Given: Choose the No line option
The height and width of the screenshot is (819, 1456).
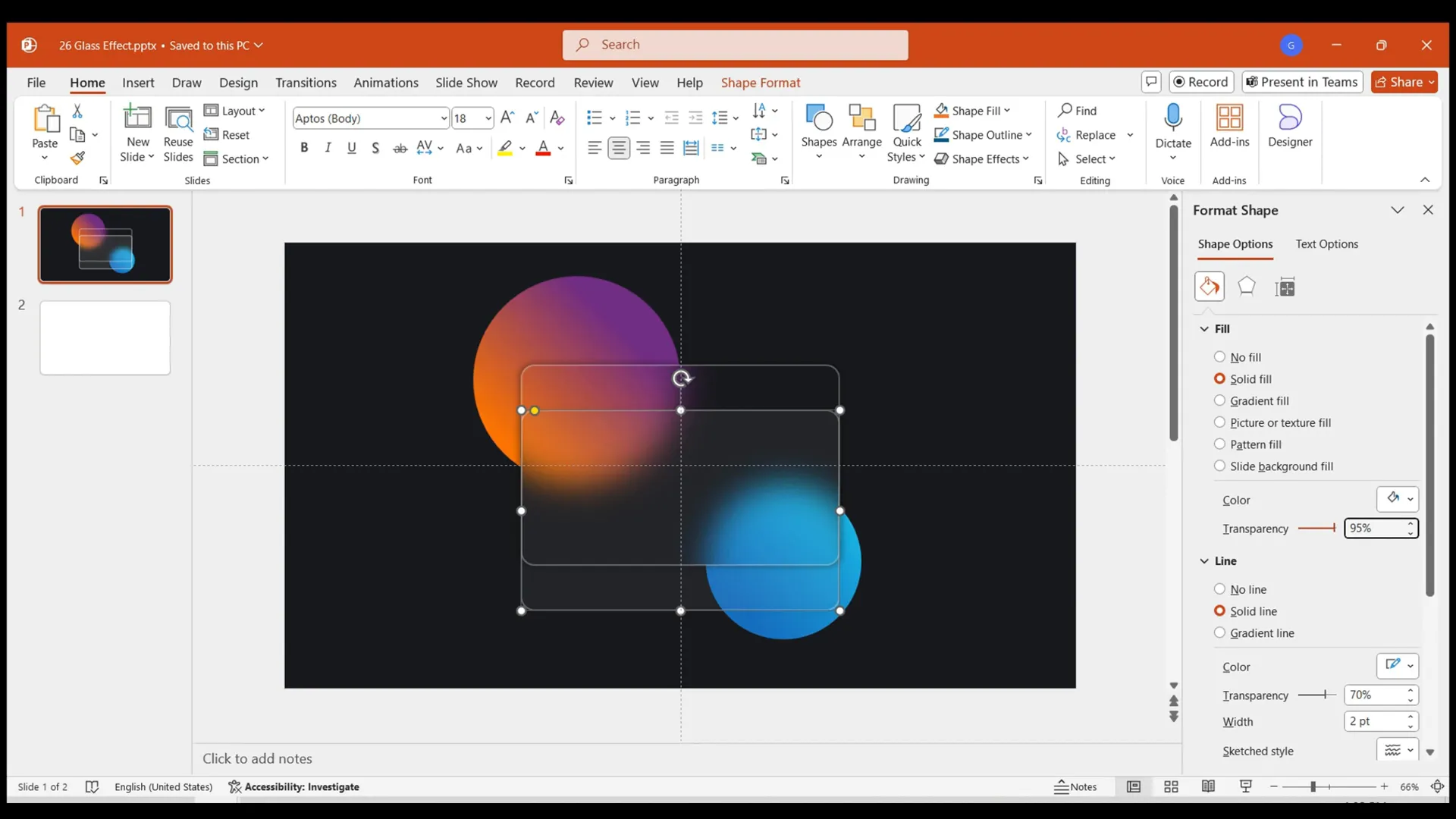Looking at the screenshot, I should pos(1240,589).
